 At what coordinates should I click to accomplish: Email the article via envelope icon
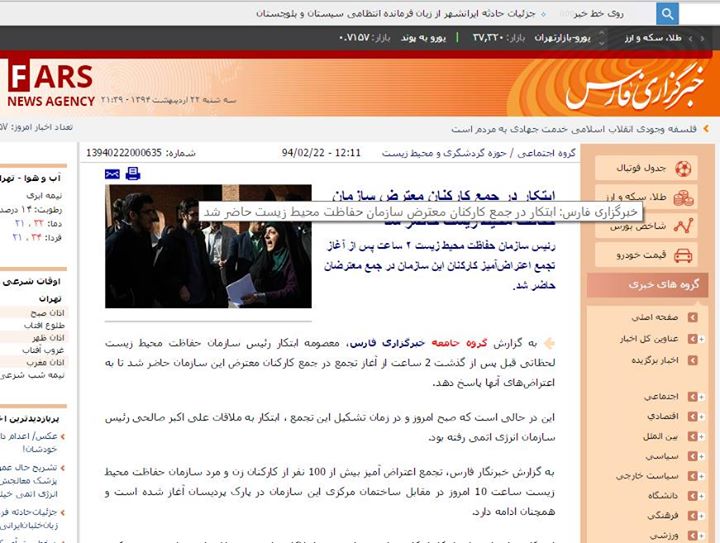(112, 173)
